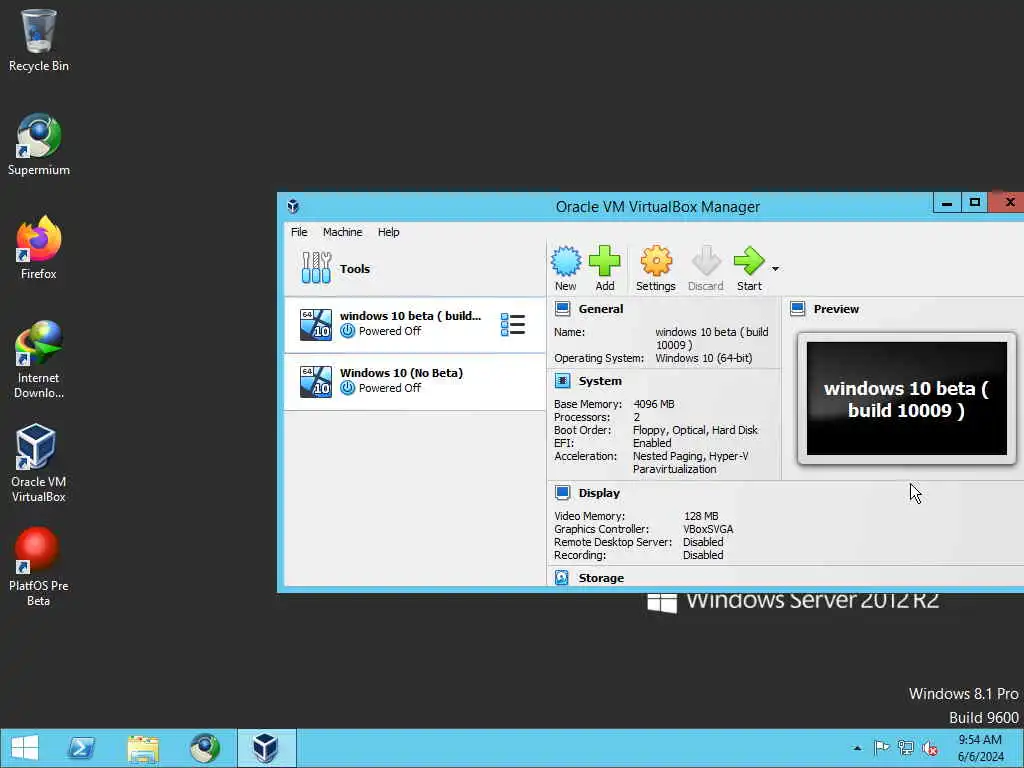Click the System section header
The width and height of the screenshot is (1024, 768).
(600, 381)
